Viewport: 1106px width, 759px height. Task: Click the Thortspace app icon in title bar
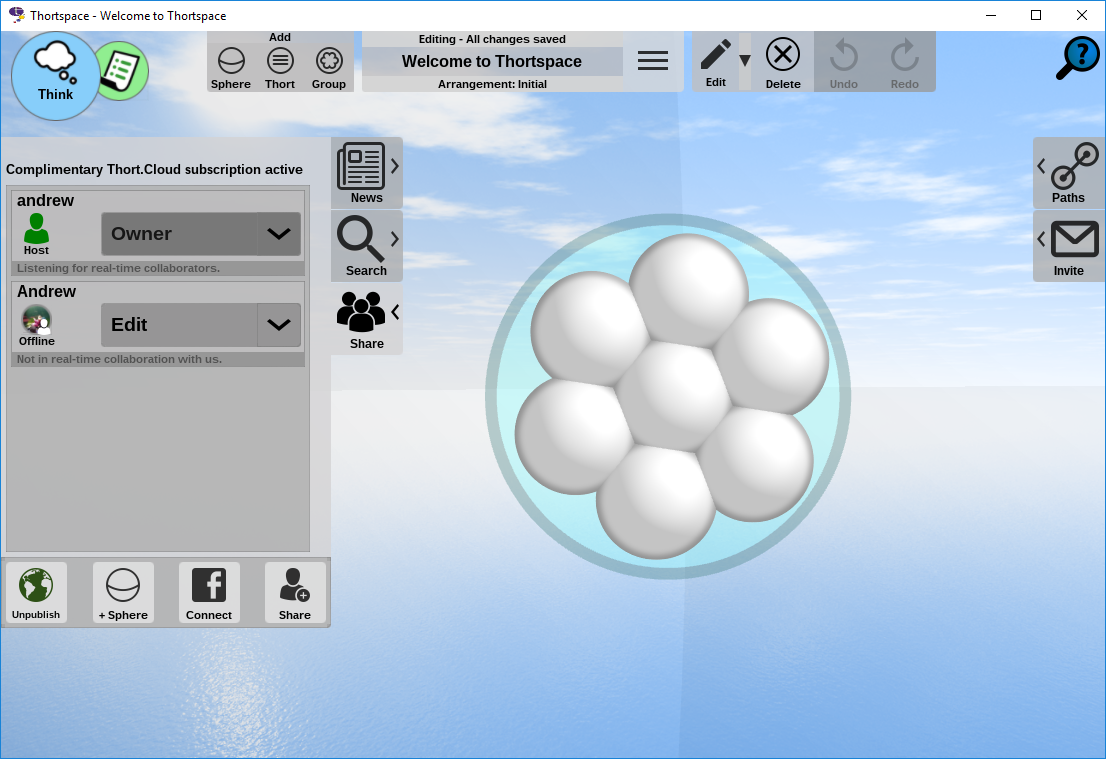16,15
